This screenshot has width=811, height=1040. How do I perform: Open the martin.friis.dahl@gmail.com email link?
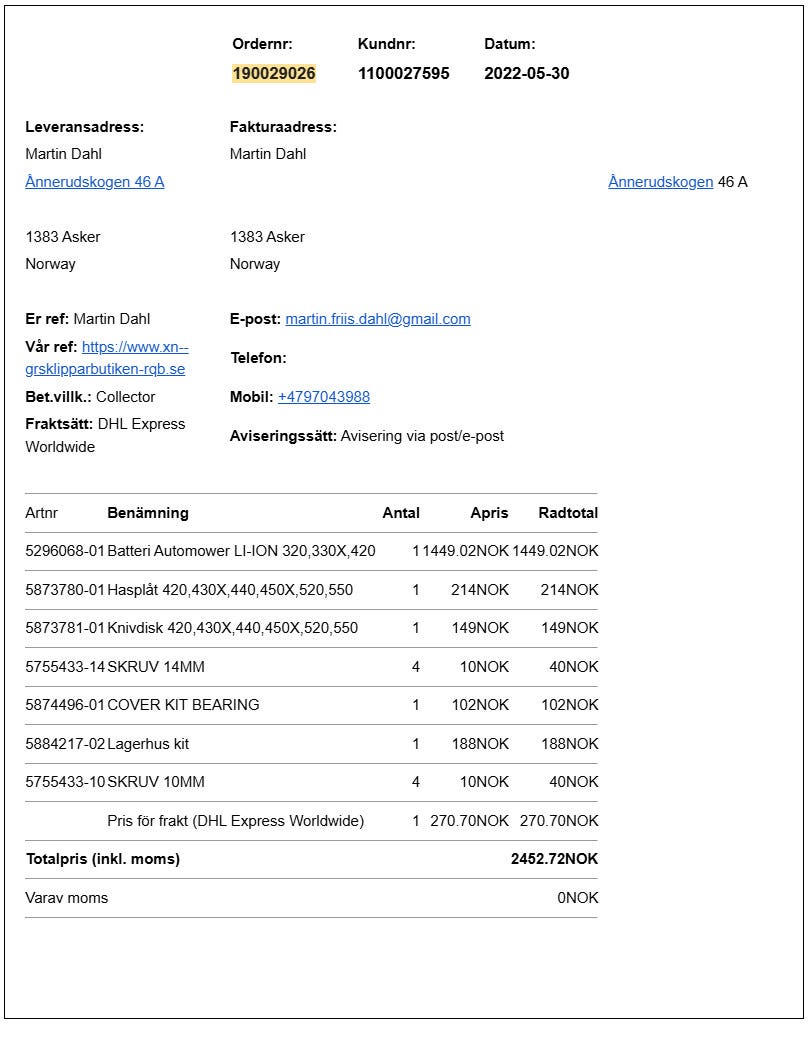tap(378, 319)
